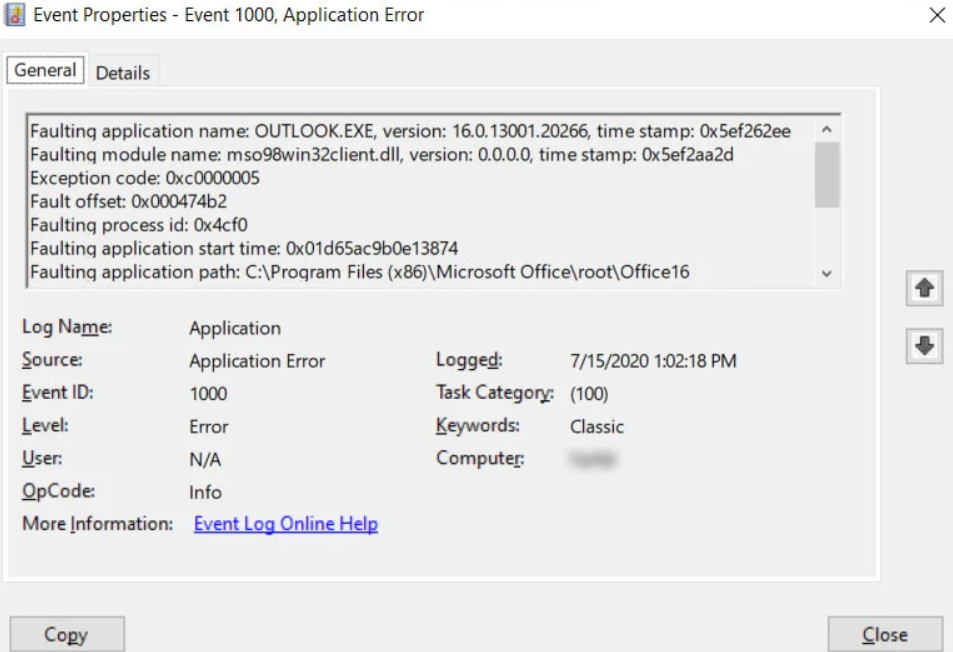Click the Event Properties title bar icon
This screenshot has height=652, width=953.
[x=15, y=15]
